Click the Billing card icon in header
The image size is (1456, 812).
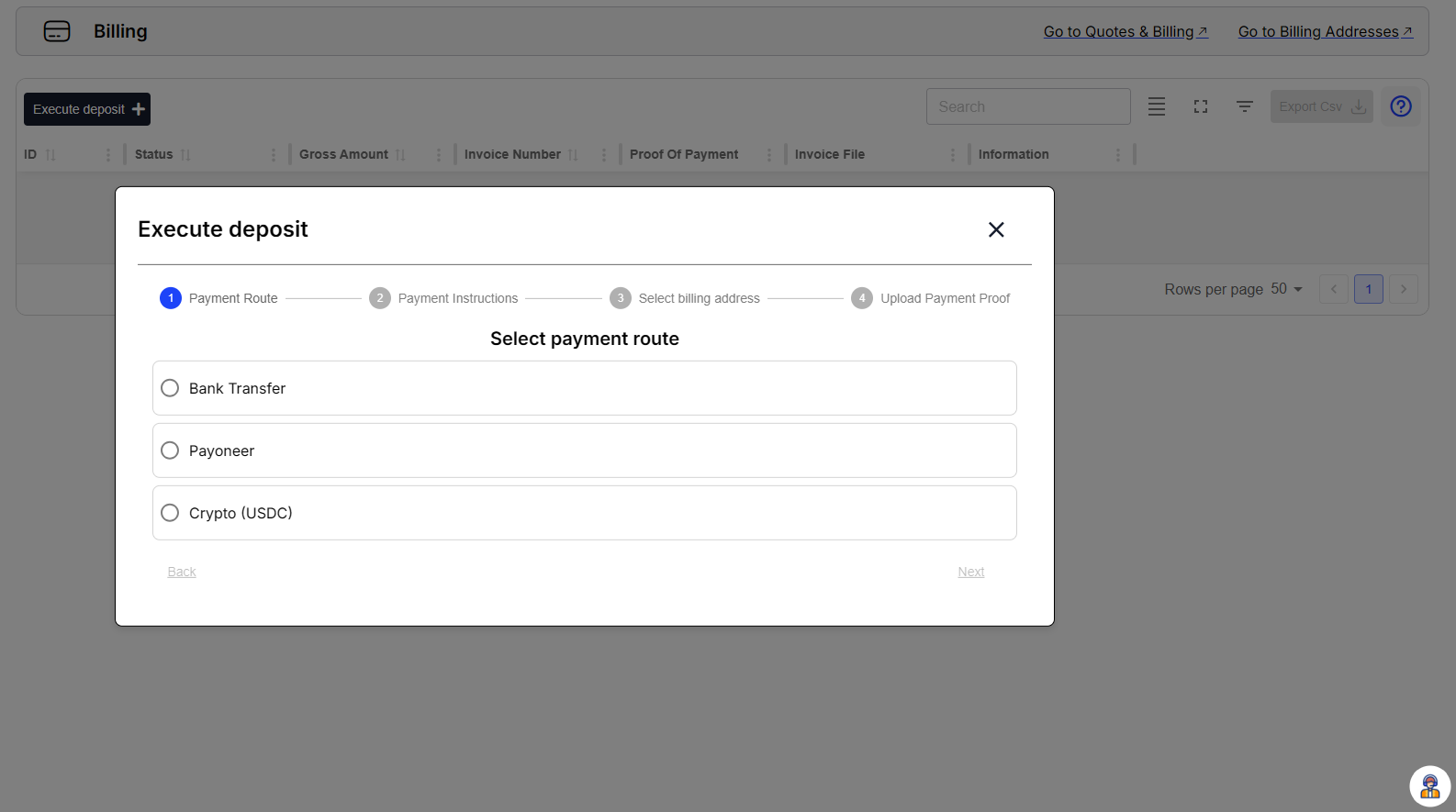coord(57,31)
